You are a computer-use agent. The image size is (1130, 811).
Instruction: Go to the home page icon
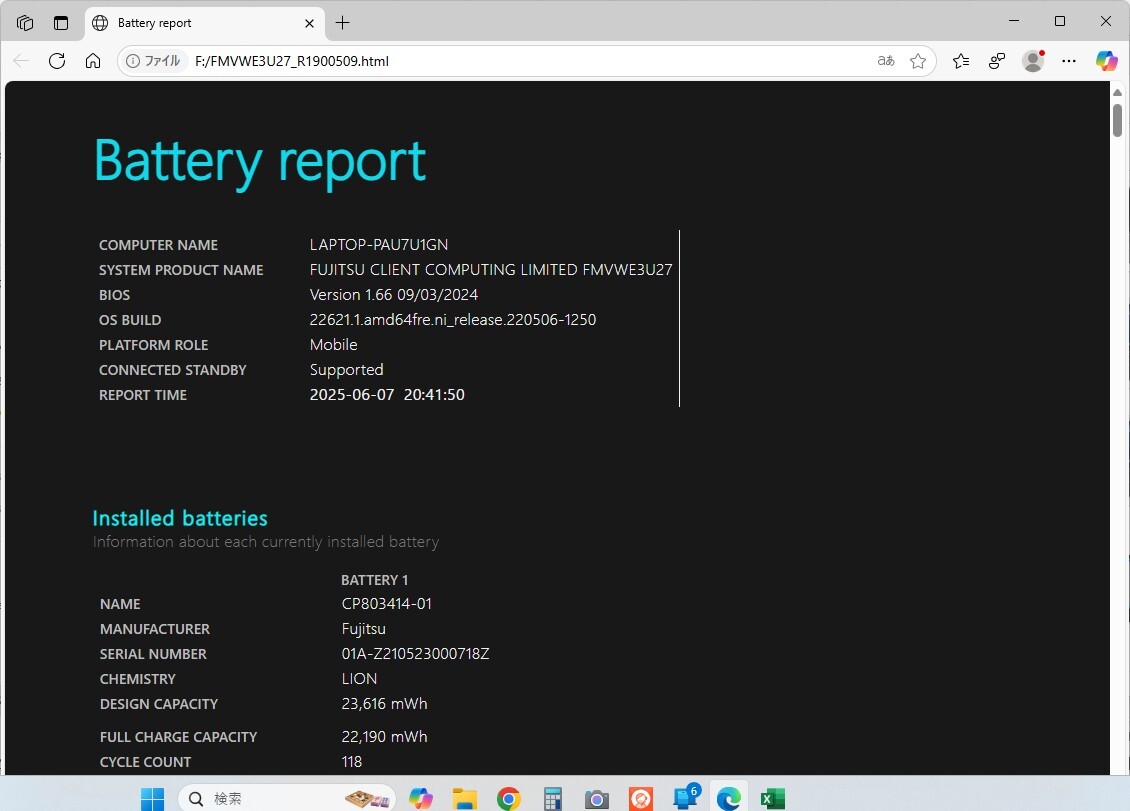point(93,61)
